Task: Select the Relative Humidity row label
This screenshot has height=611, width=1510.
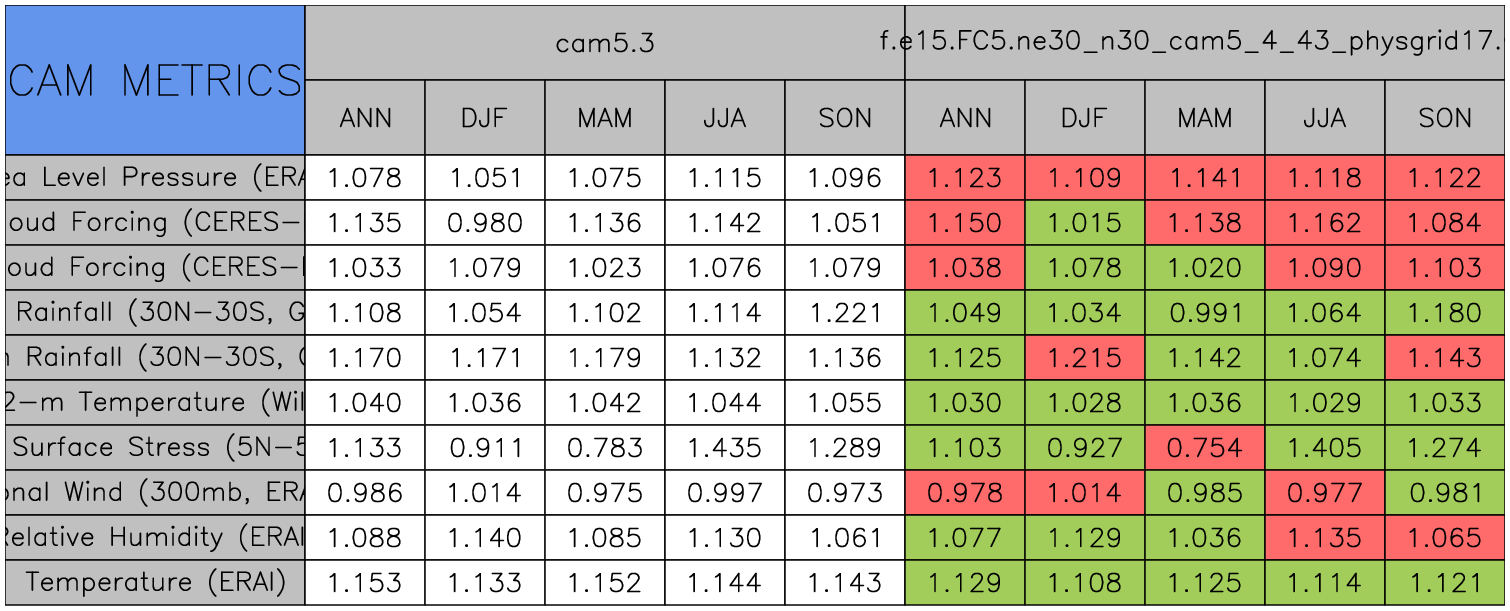Action: 155,538
